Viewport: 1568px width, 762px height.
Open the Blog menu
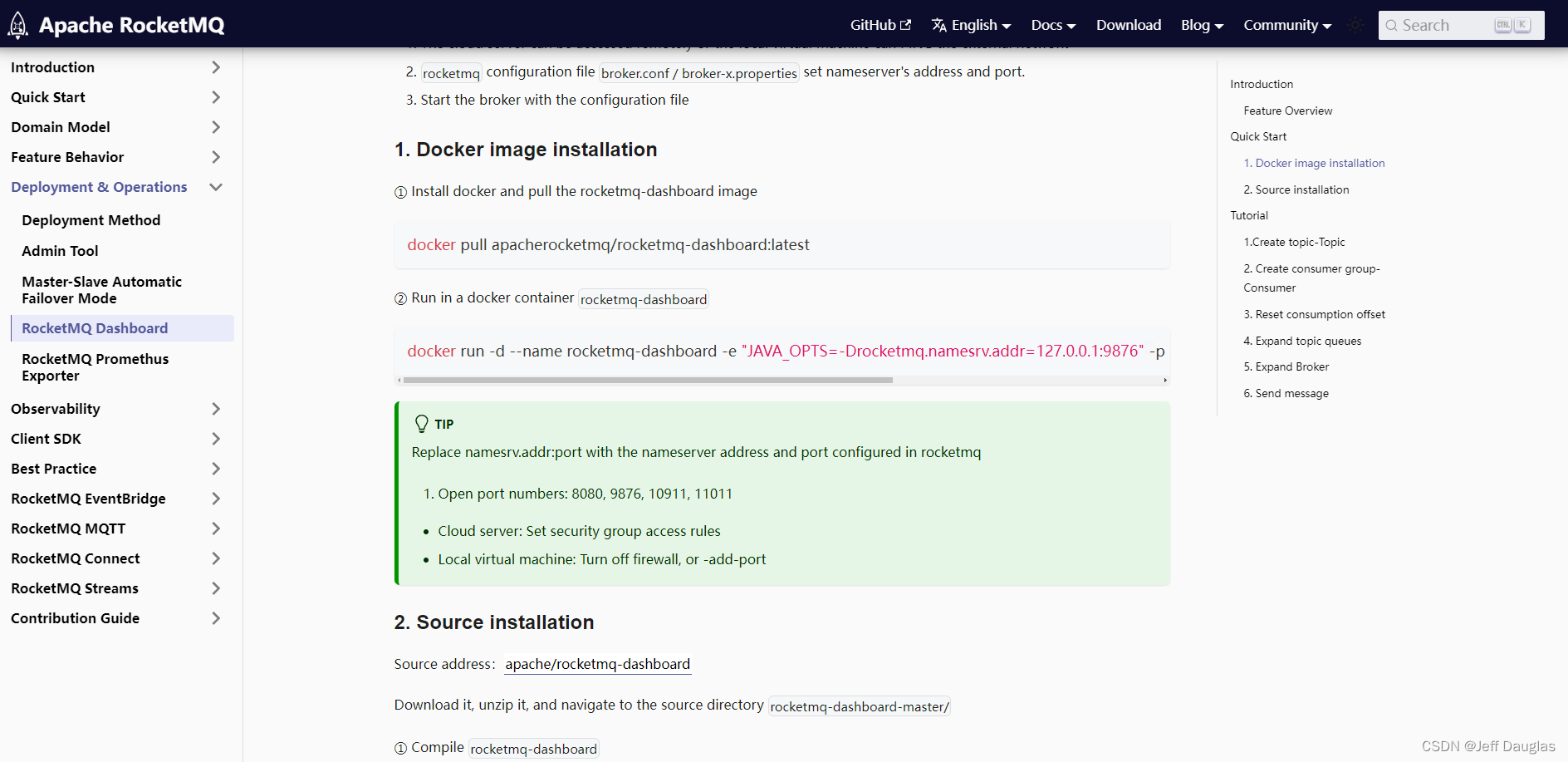pos(1201,25)
